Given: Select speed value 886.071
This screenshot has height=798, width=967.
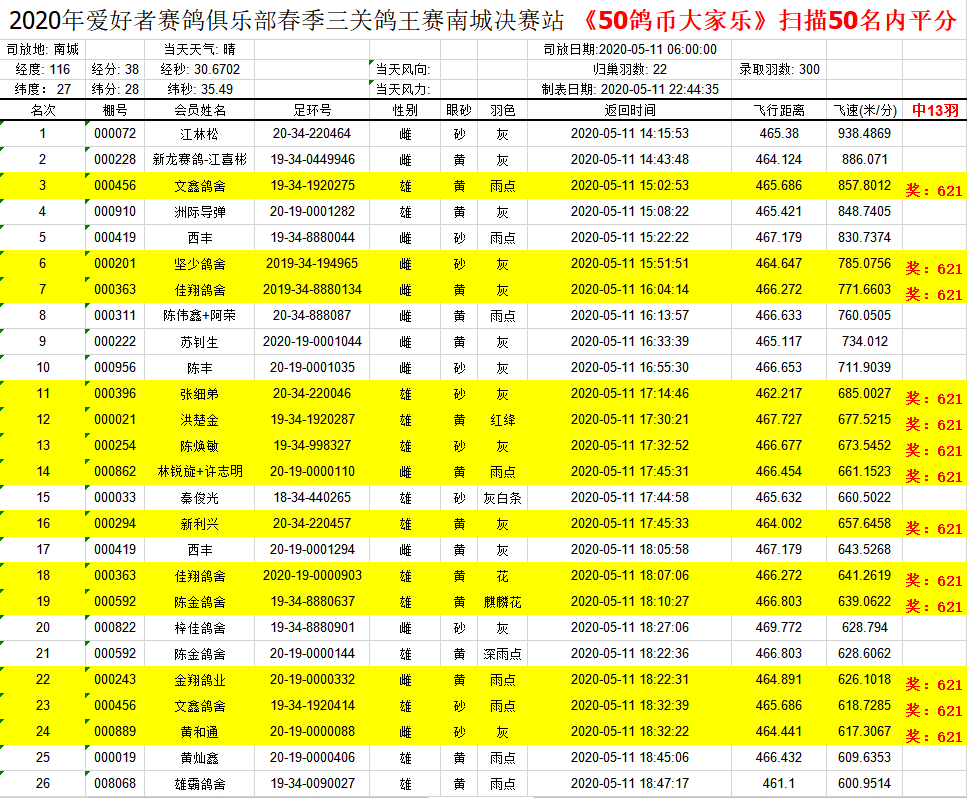Looking at the screenshot, I should (865, 160).
